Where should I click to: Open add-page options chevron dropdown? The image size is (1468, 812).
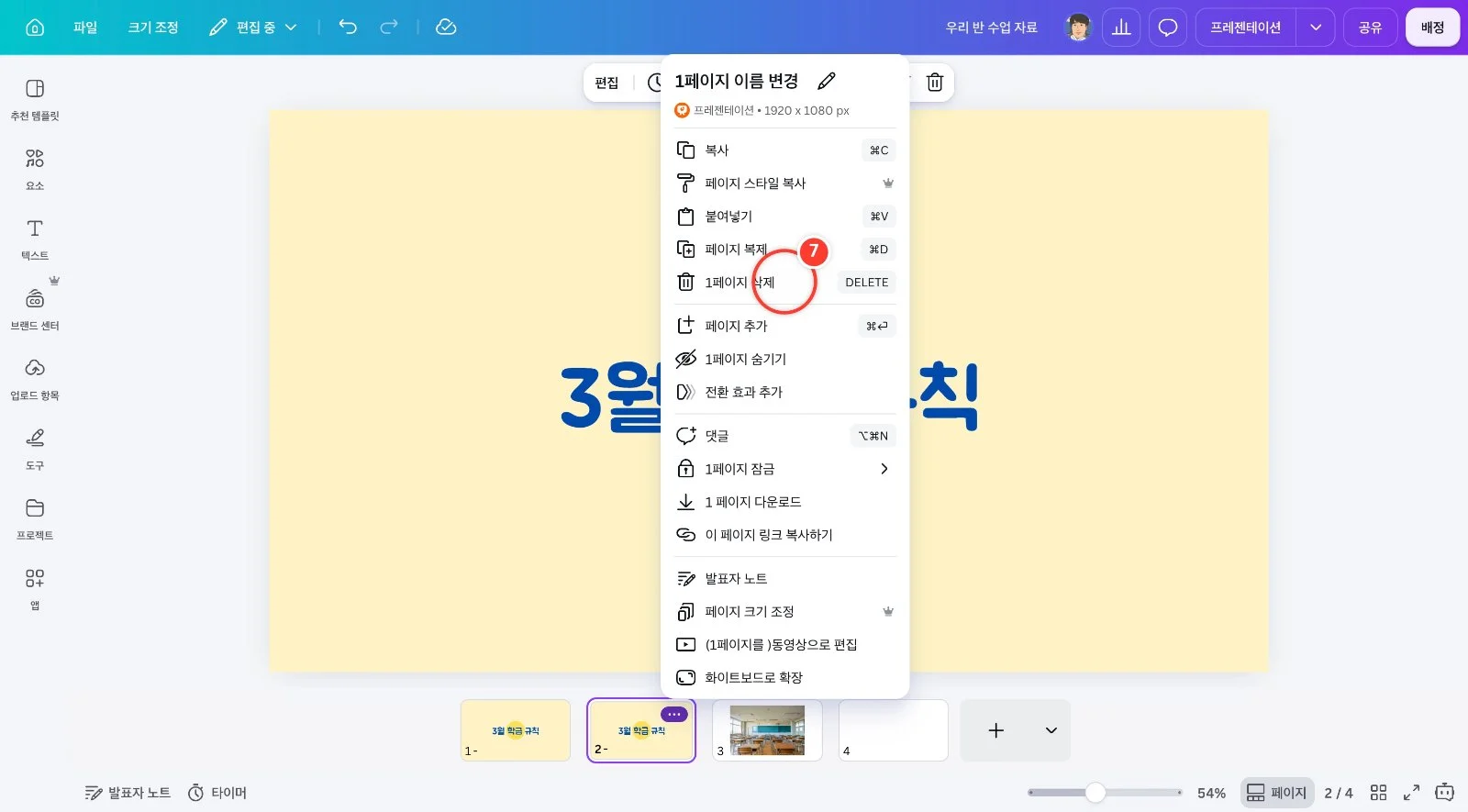coord(1051,730)
